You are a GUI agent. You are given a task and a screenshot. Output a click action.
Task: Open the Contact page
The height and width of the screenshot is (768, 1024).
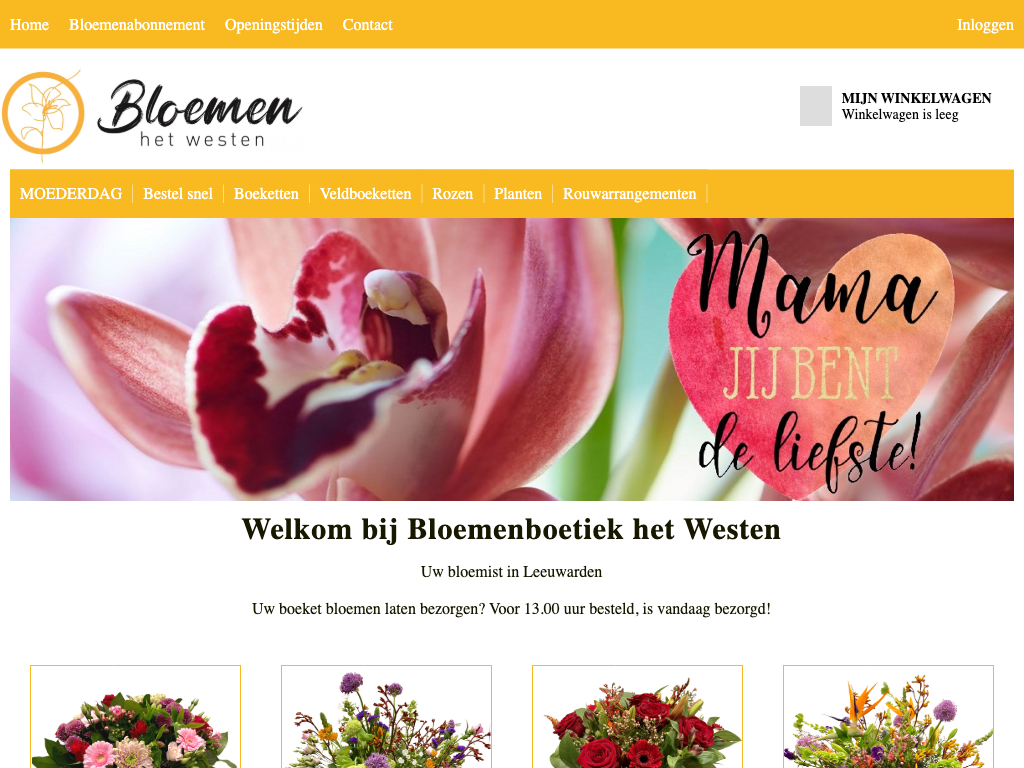coord(368,25)
